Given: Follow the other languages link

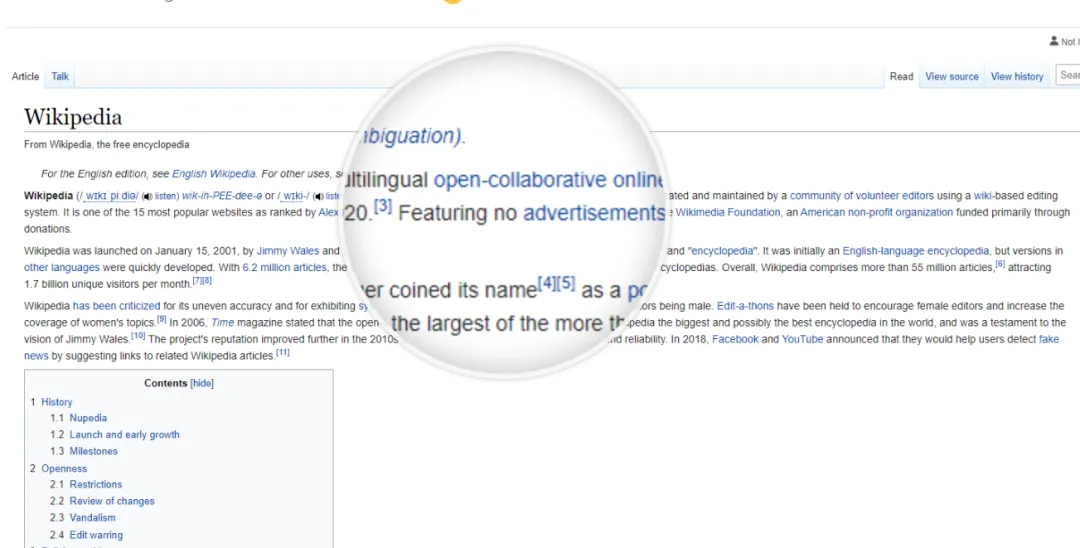Looking at the screenshot, I should click(x=62, y=267).
